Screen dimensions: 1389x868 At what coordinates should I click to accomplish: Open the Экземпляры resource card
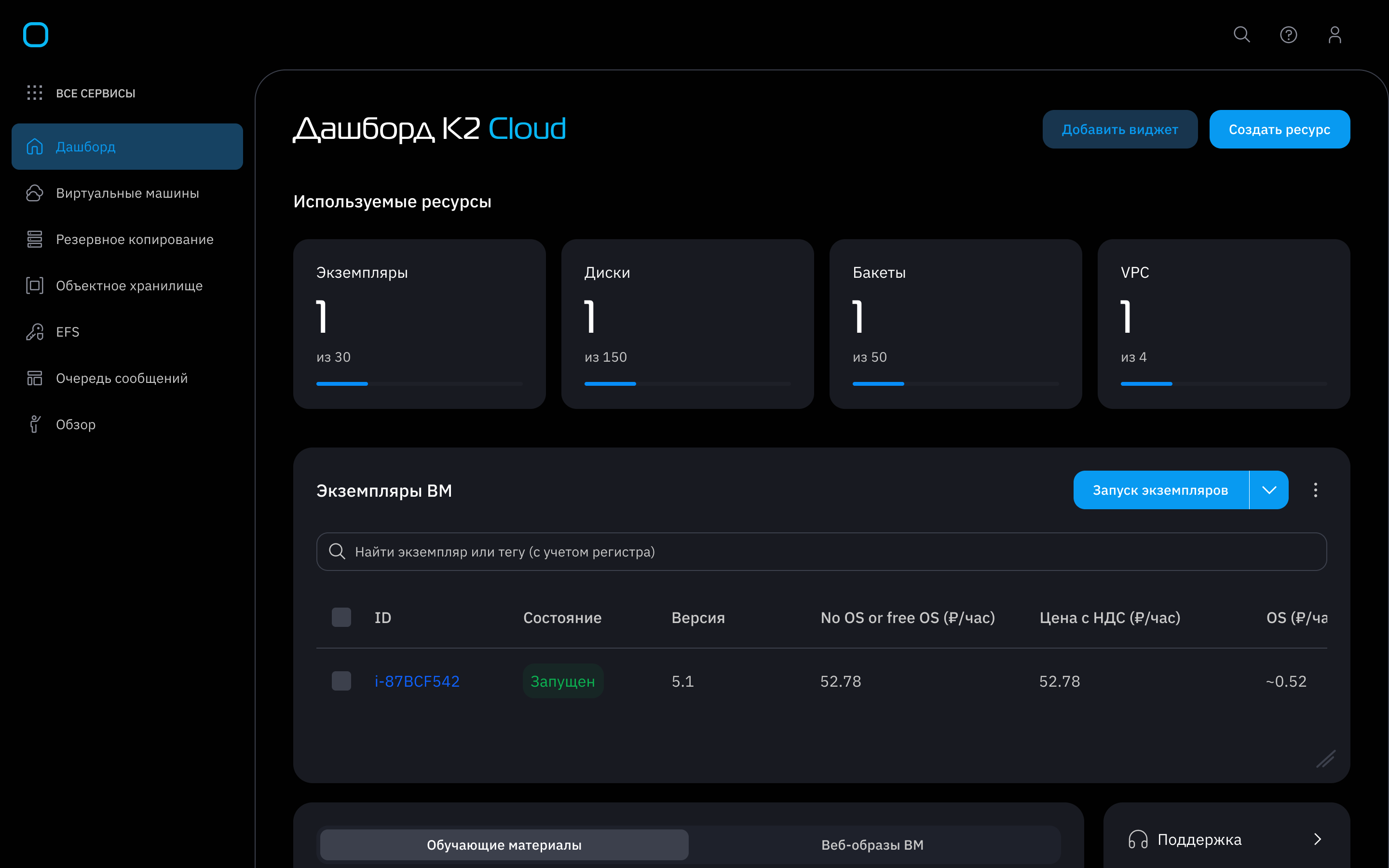419,324
